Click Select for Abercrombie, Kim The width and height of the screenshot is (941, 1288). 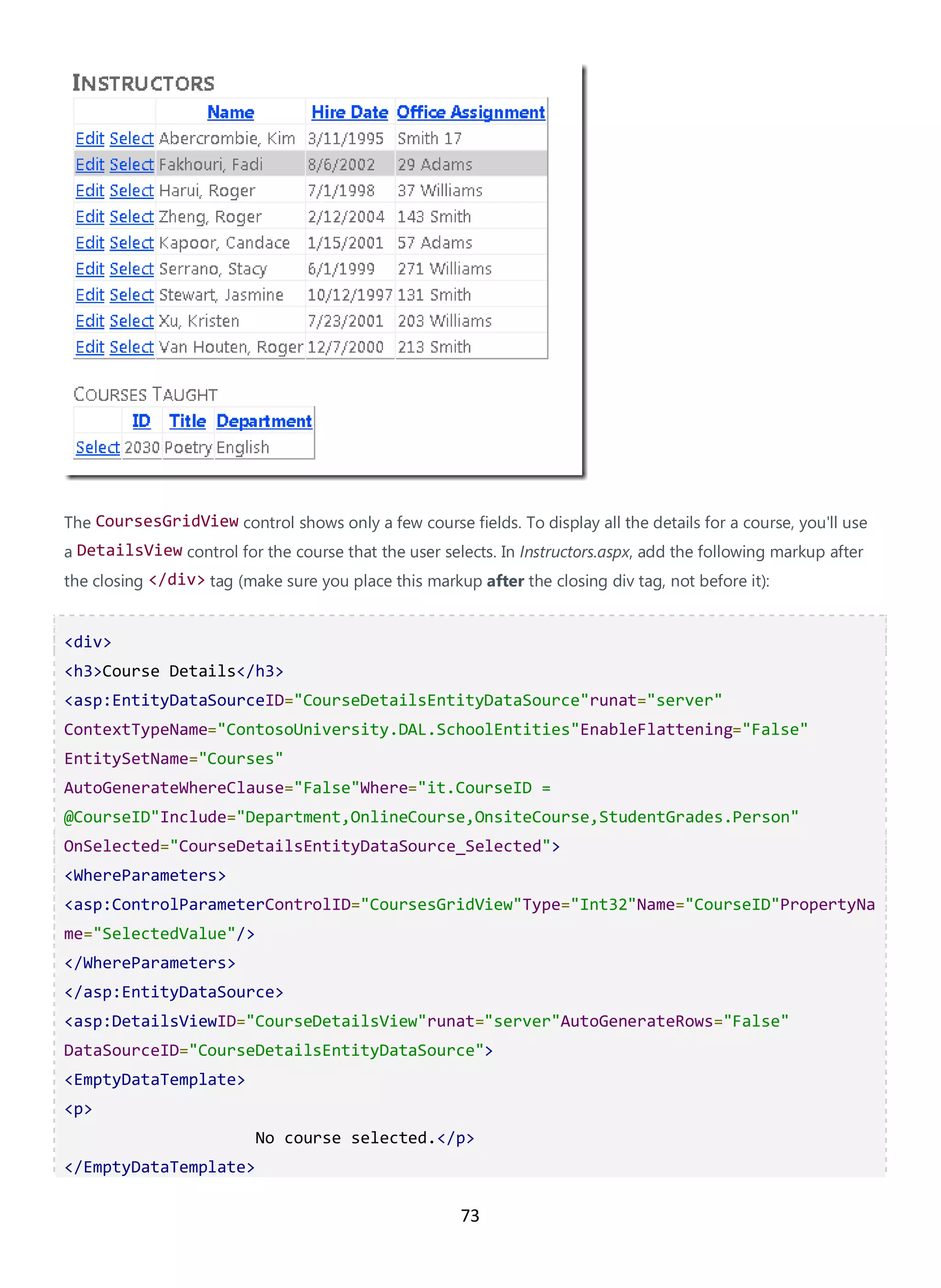(x=131, y=138)
